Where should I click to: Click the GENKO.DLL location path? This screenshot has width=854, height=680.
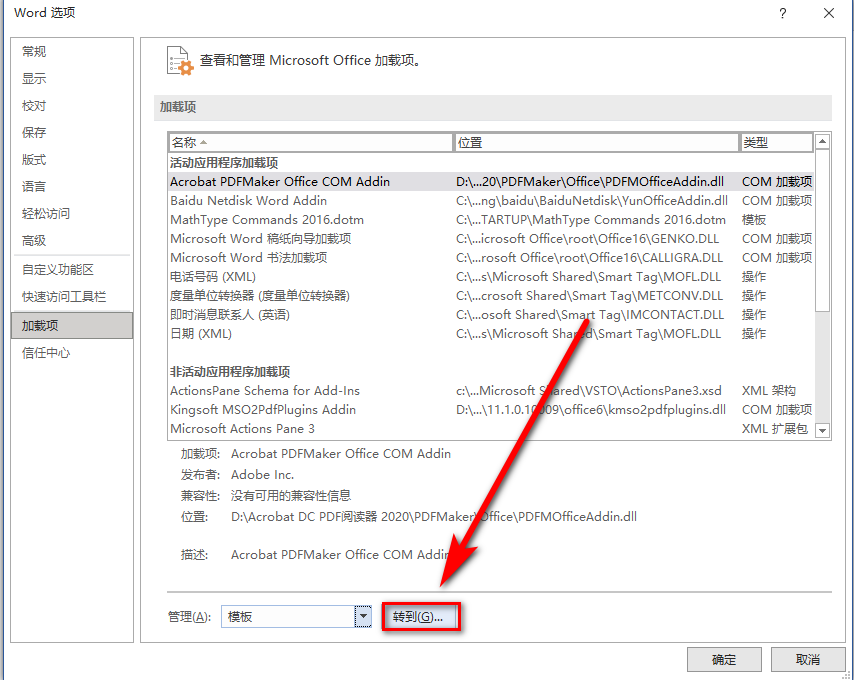(587, 239)
